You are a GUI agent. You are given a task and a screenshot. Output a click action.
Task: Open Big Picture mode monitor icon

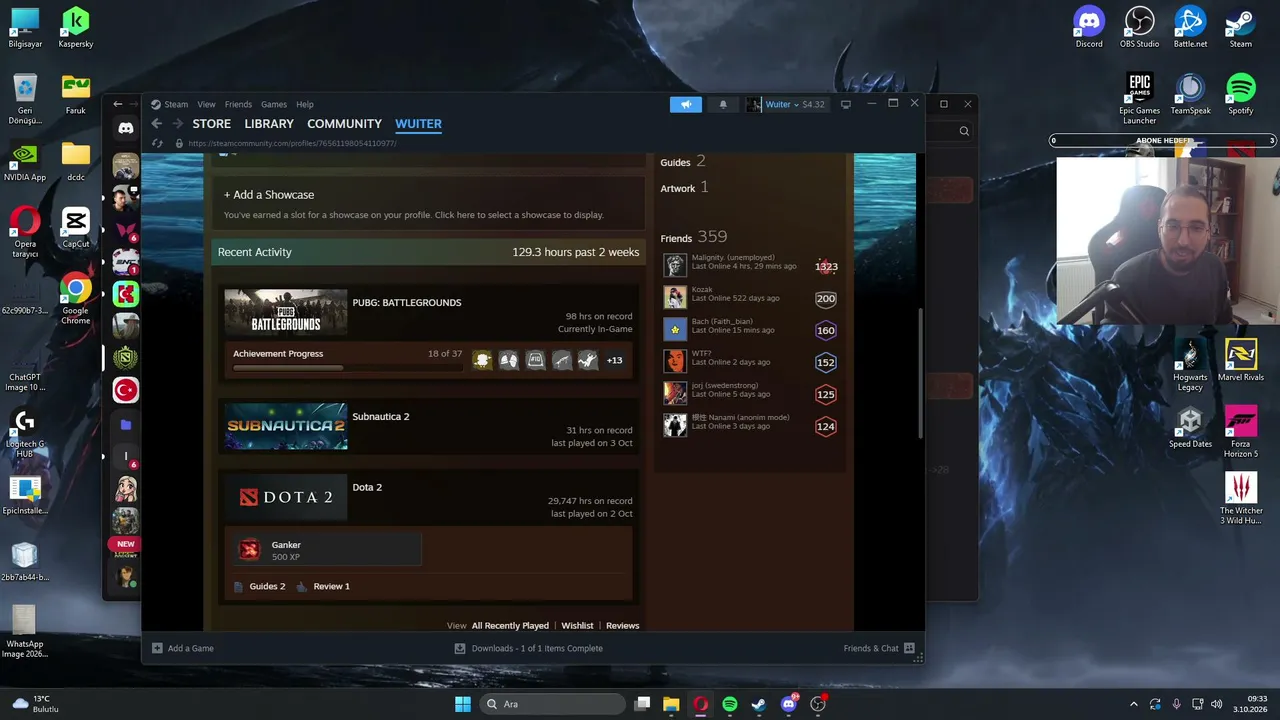(846, 104)
